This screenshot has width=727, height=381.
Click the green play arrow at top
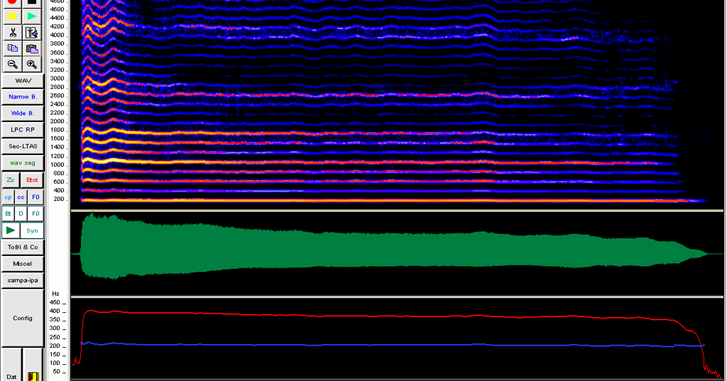[32, 17]
